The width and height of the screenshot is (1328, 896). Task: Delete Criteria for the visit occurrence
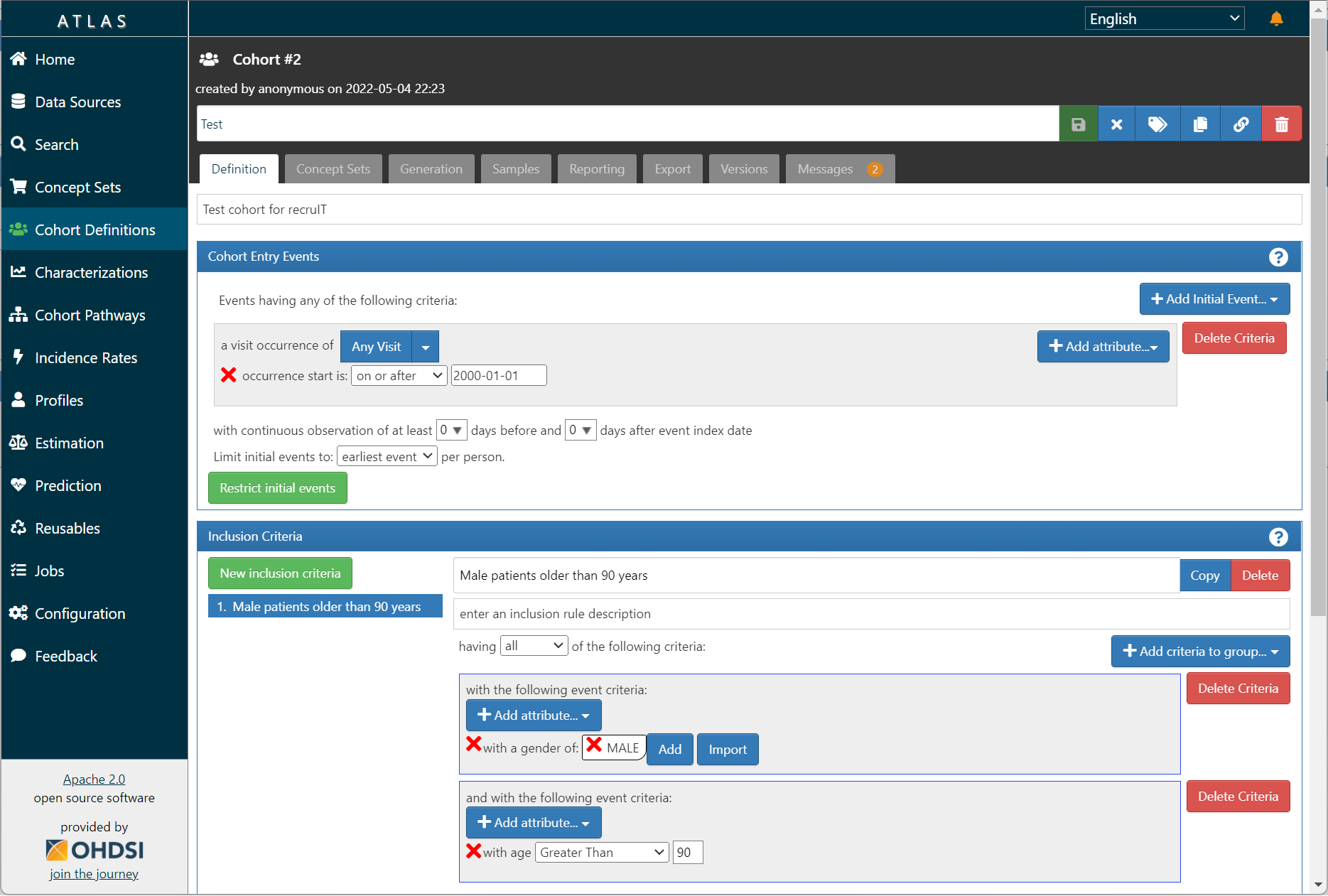pyautogui.click(x=1234, y=338)
